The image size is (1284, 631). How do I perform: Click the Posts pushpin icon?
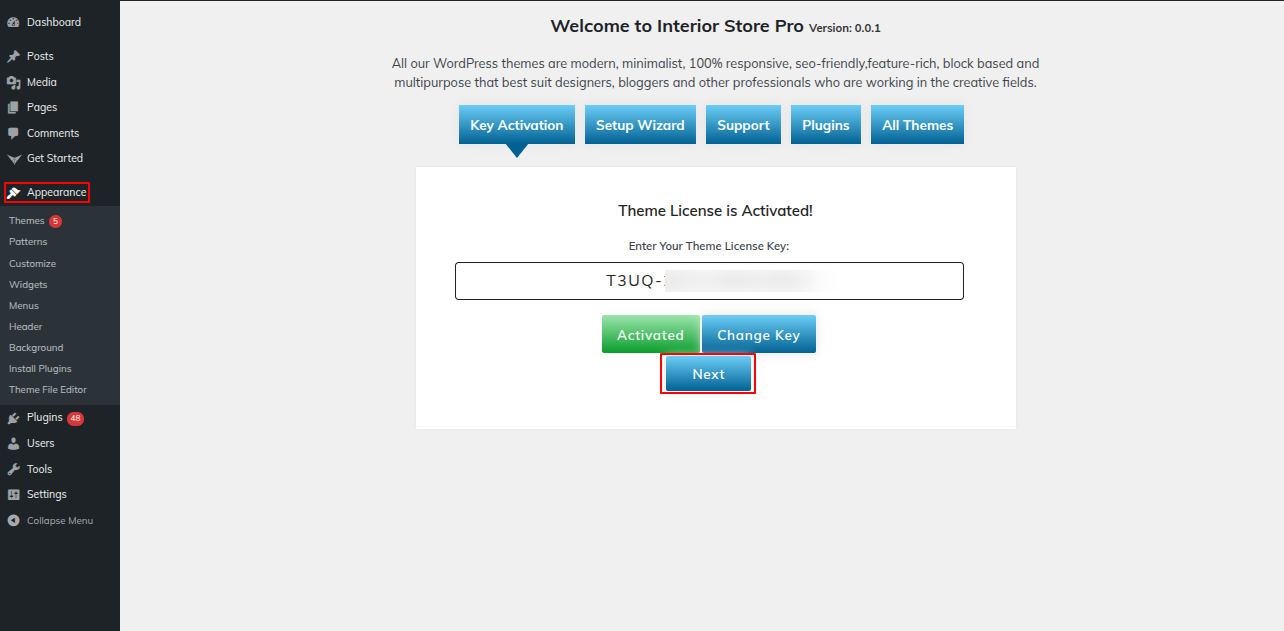point(13,57)
